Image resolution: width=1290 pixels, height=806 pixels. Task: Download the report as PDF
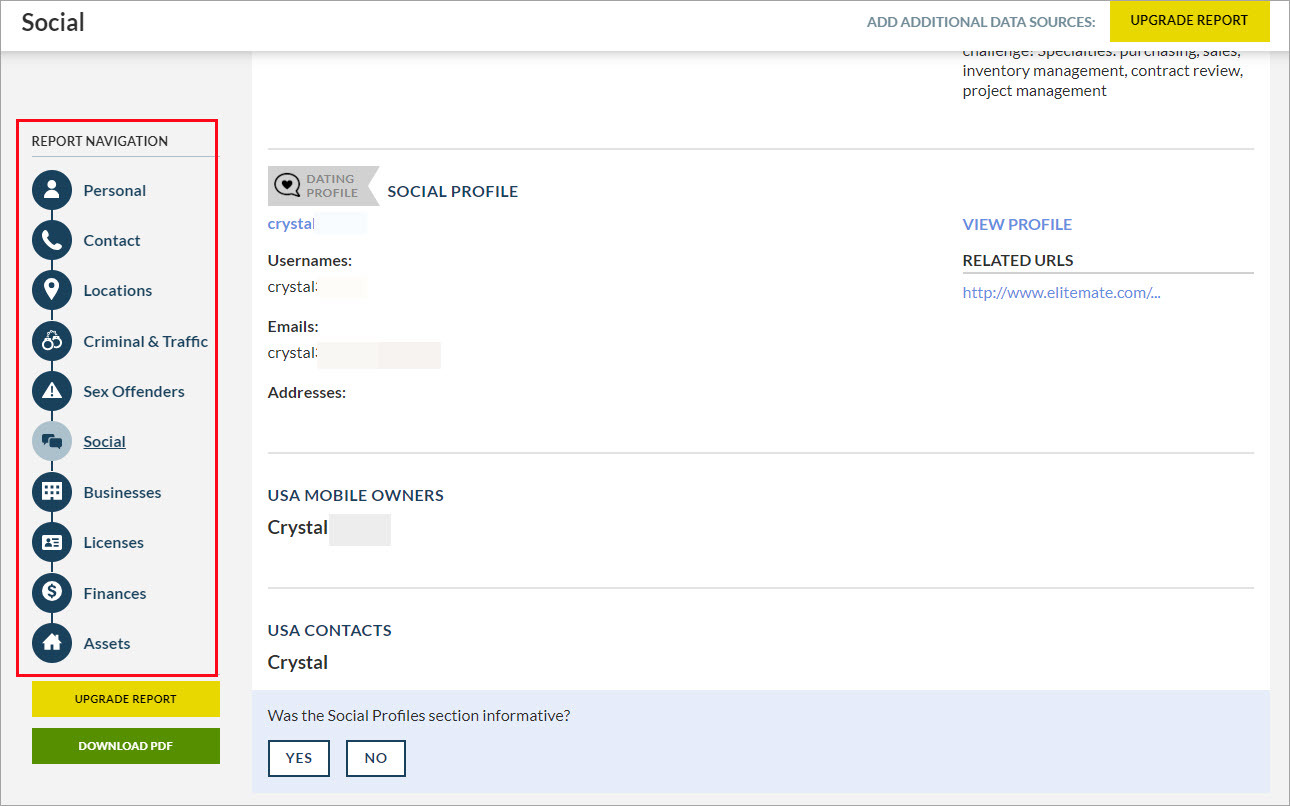pos(126,746)
